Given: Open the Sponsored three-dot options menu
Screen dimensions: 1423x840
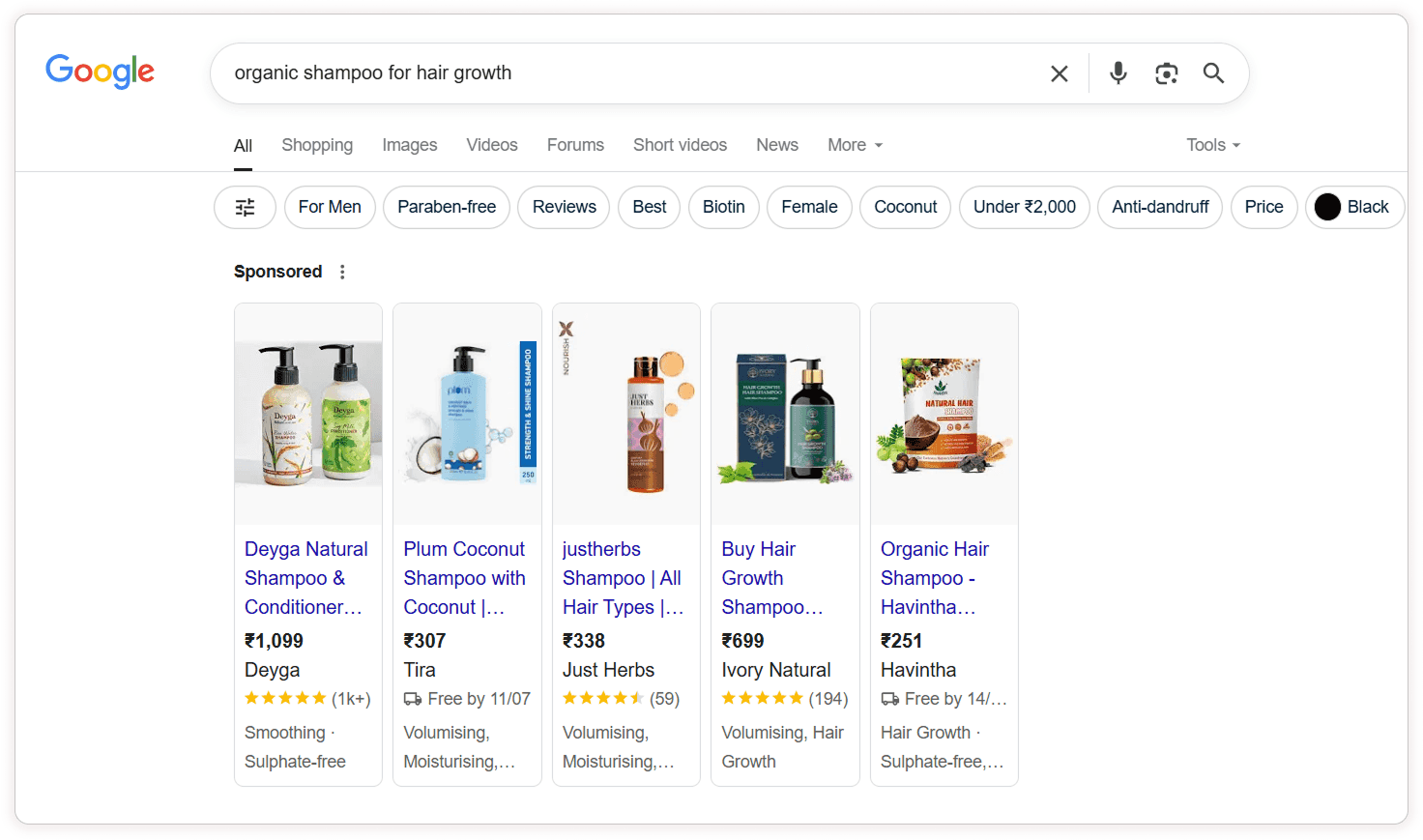Looking at the screenshot, I should click(x=342, y=273).
